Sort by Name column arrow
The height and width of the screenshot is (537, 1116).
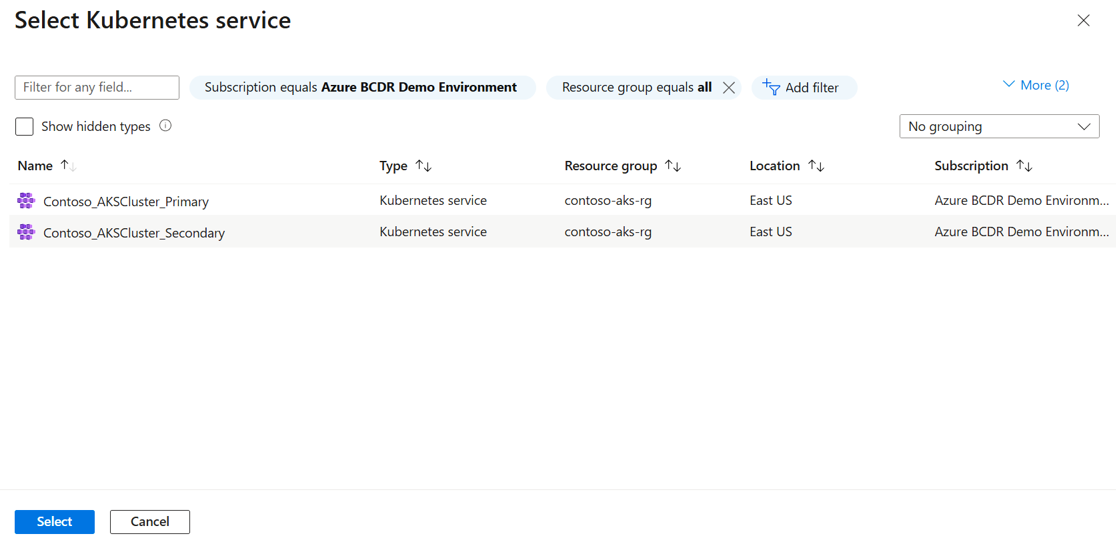pyautogui.click(x=67, y=166)
